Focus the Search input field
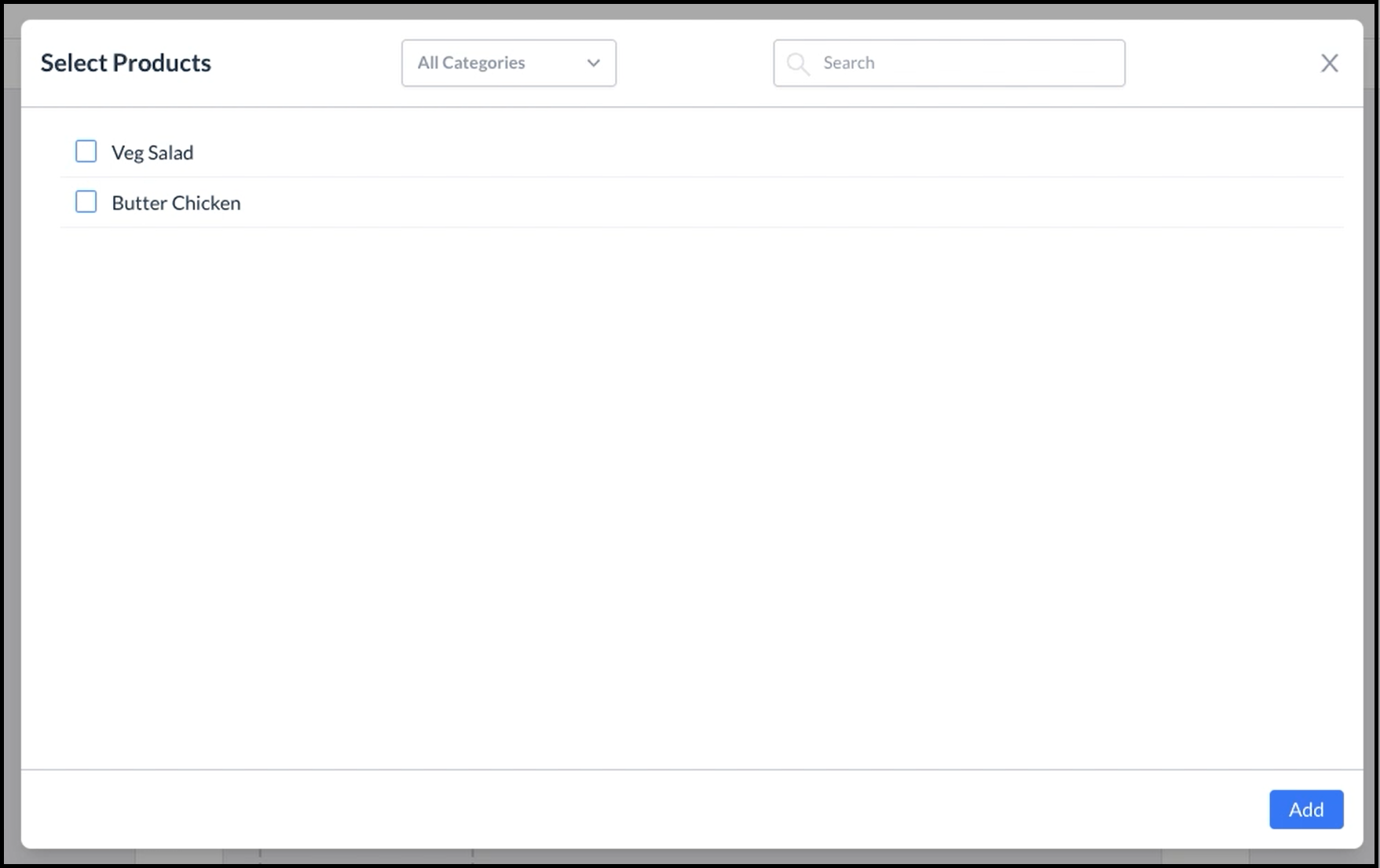1380x868 pixels. click(x=966, y=63)
